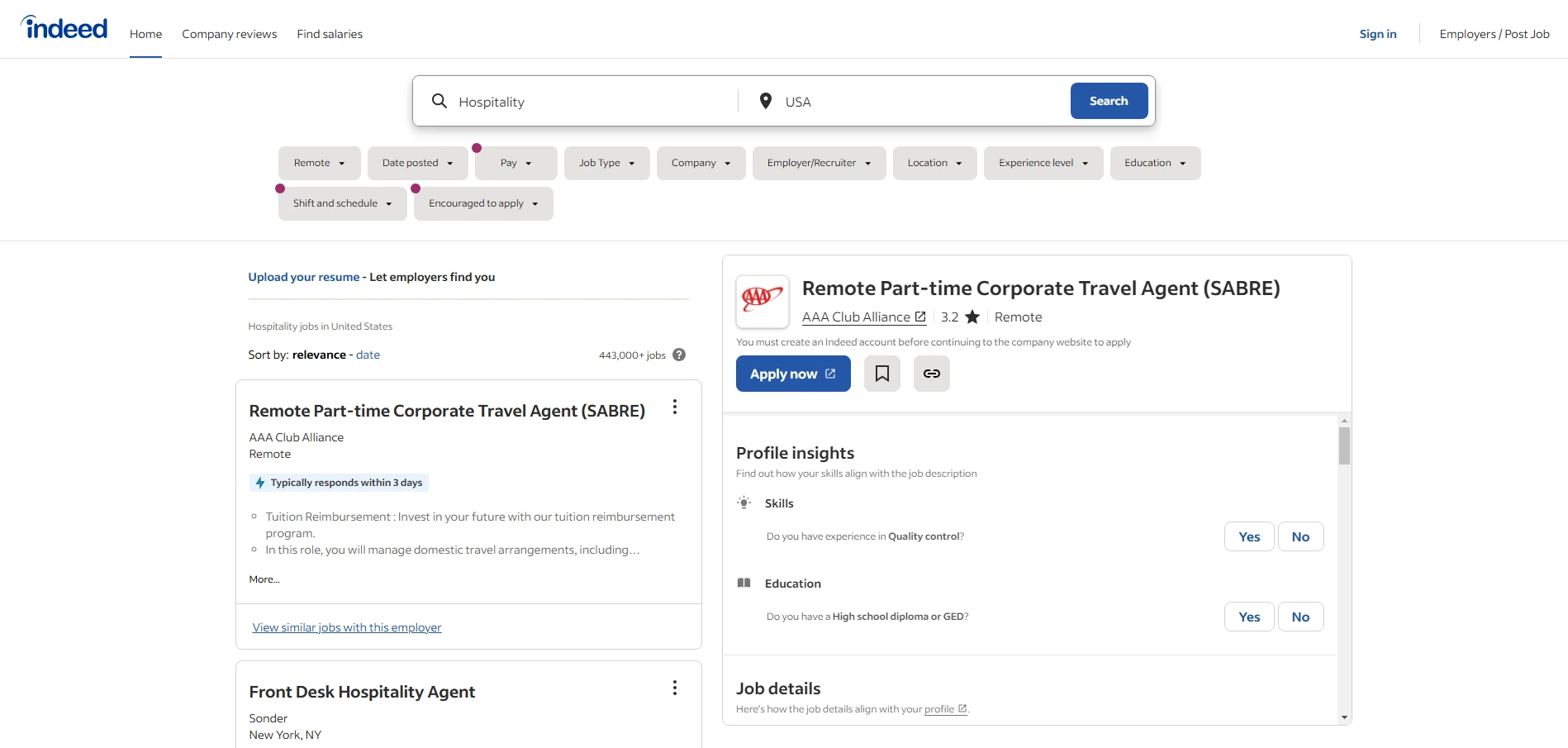Screen dimensions: 1568x748
Task: Open Date posted filter dropdown
Action: point(418,163)
